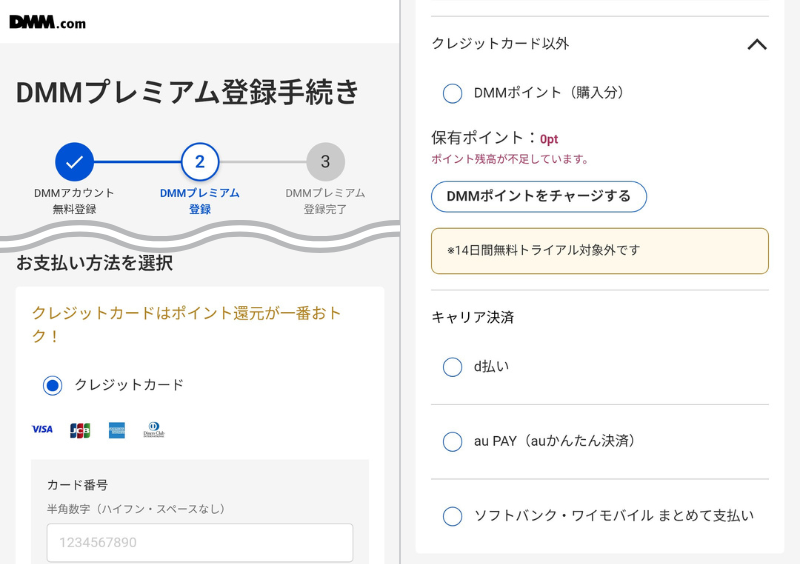Click the step 3 circle indicator

pyautogui.click(x=326, y=162)
